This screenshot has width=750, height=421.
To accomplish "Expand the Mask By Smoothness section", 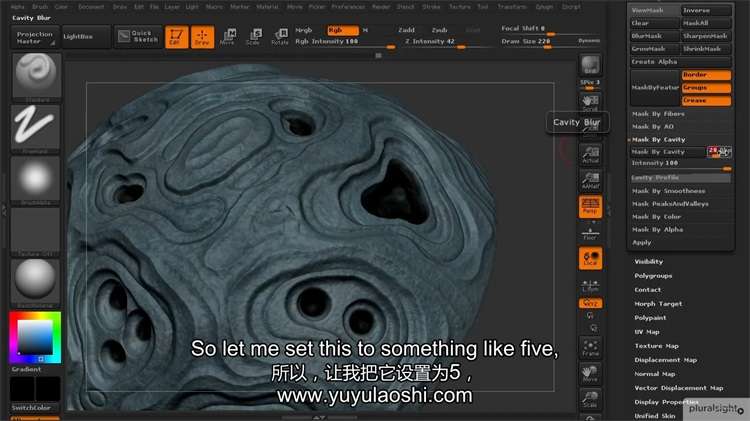I will [668, 191].
